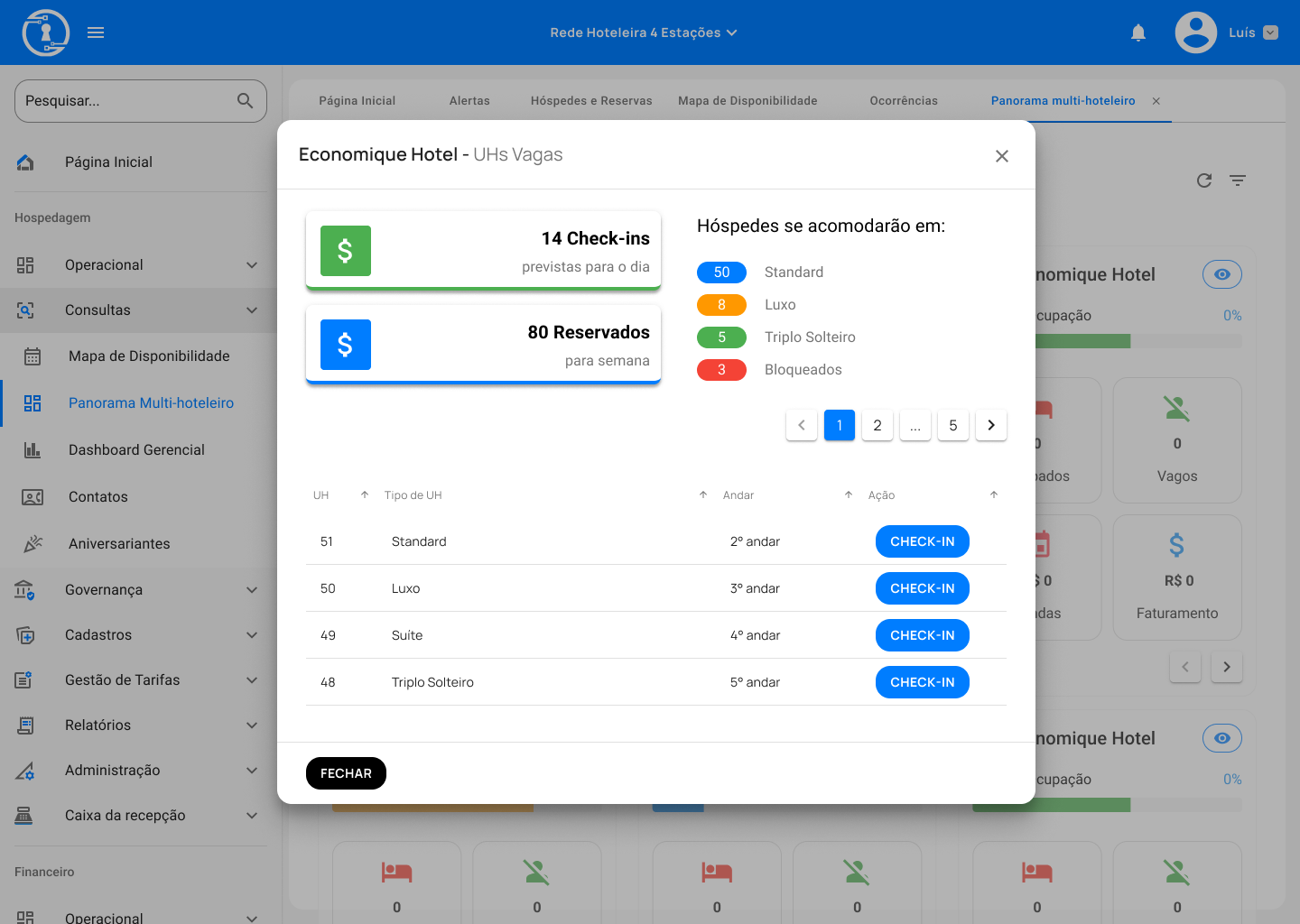The height and width of the screenshot is (924, 1300).
Task: Go to page 2 of the table
Action: click(x=877, y=425)
